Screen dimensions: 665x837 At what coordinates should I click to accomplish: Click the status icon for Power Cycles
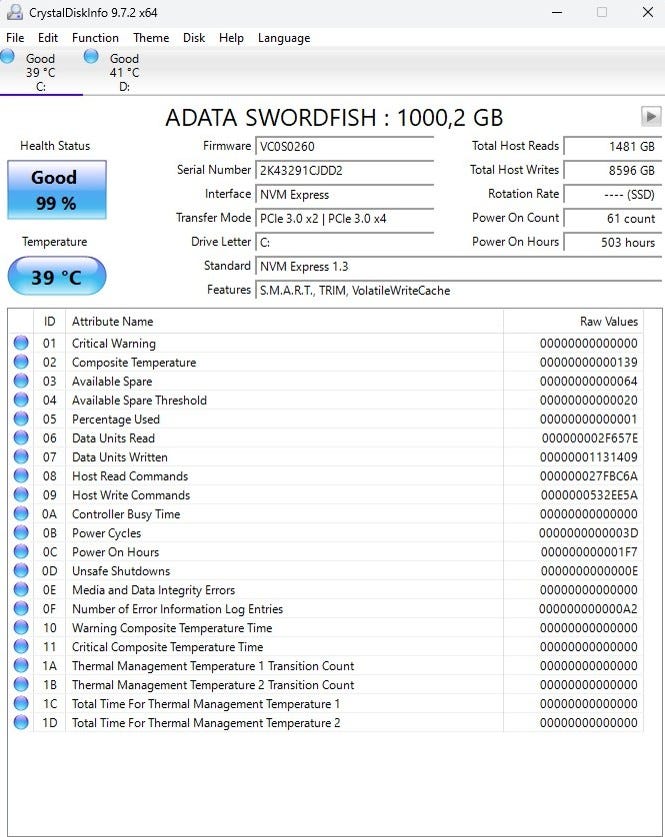click(21, 532)
